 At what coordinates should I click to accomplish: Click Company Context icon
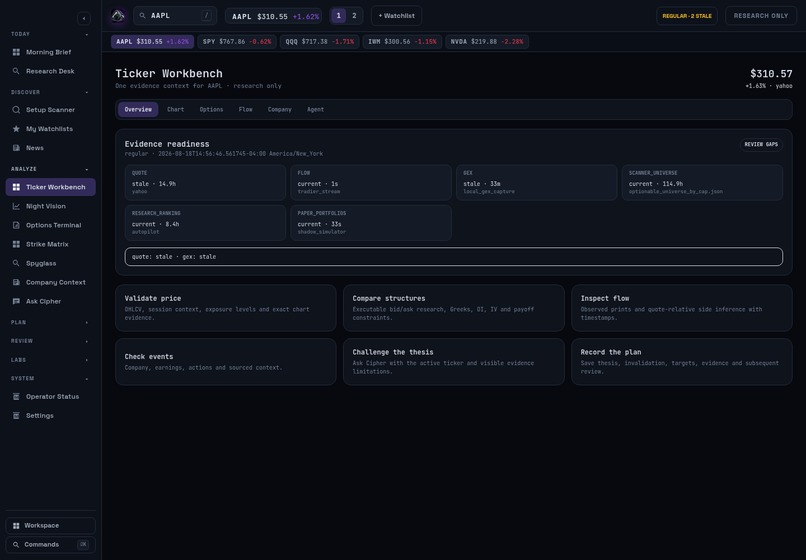click(16, 282)
